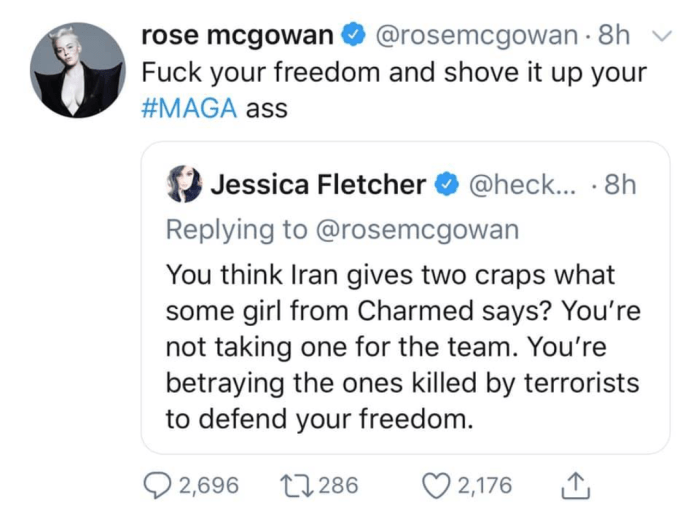Click the 2,176 likes count
Viewport: 699px width, 514px height.
click(485, 486)
